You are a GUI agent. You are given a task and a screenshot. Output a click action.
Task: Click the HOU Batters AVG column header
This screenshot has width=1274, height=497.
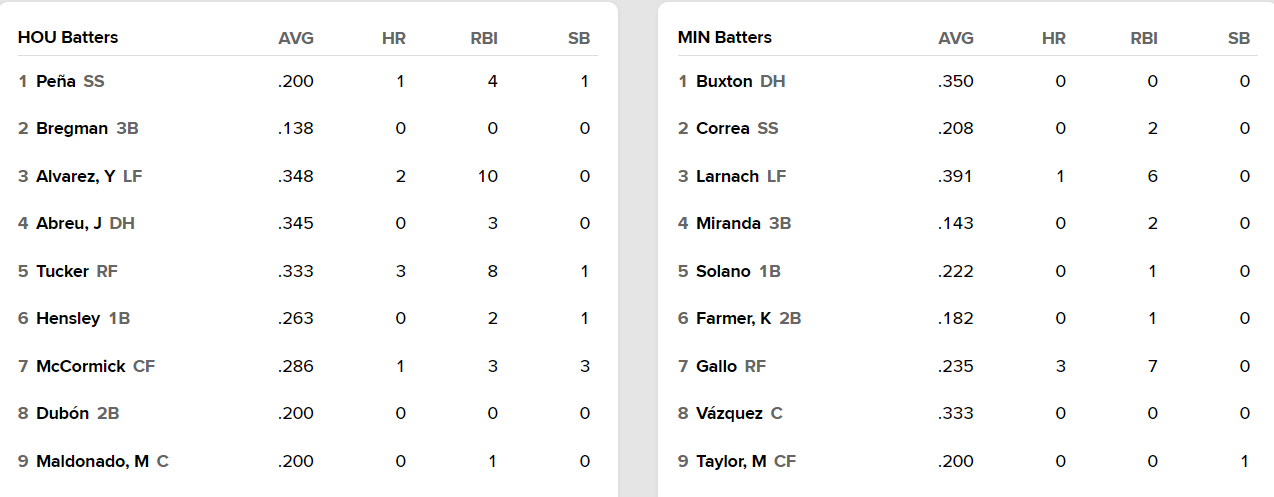(296, 38)
